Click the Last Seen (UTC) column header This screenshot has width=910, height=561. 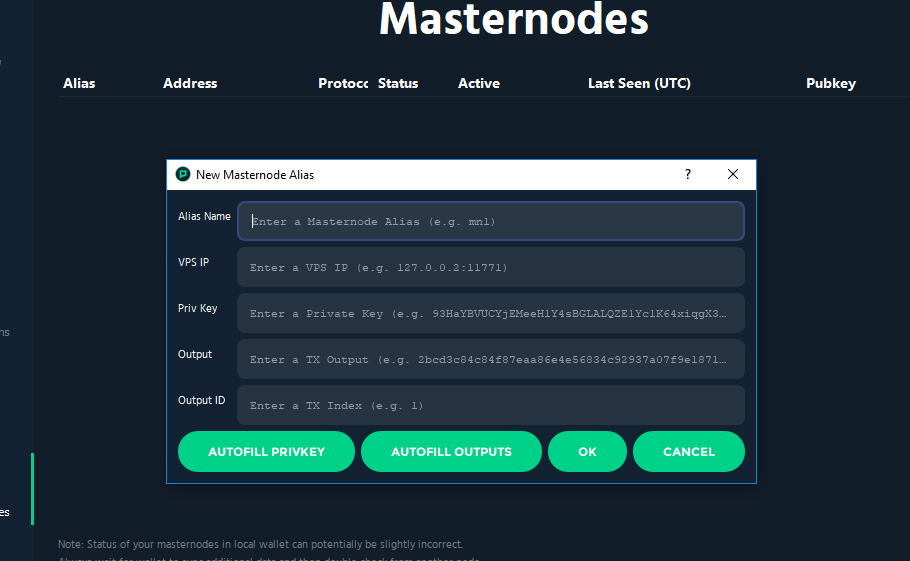[x=639, y=84]
